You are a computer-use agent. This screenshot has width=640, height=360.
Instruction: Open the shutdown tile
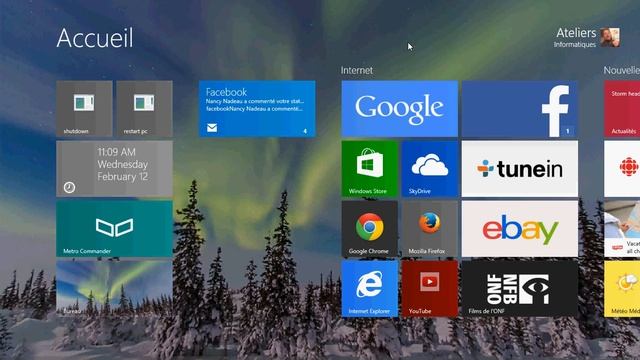point(84,109)
